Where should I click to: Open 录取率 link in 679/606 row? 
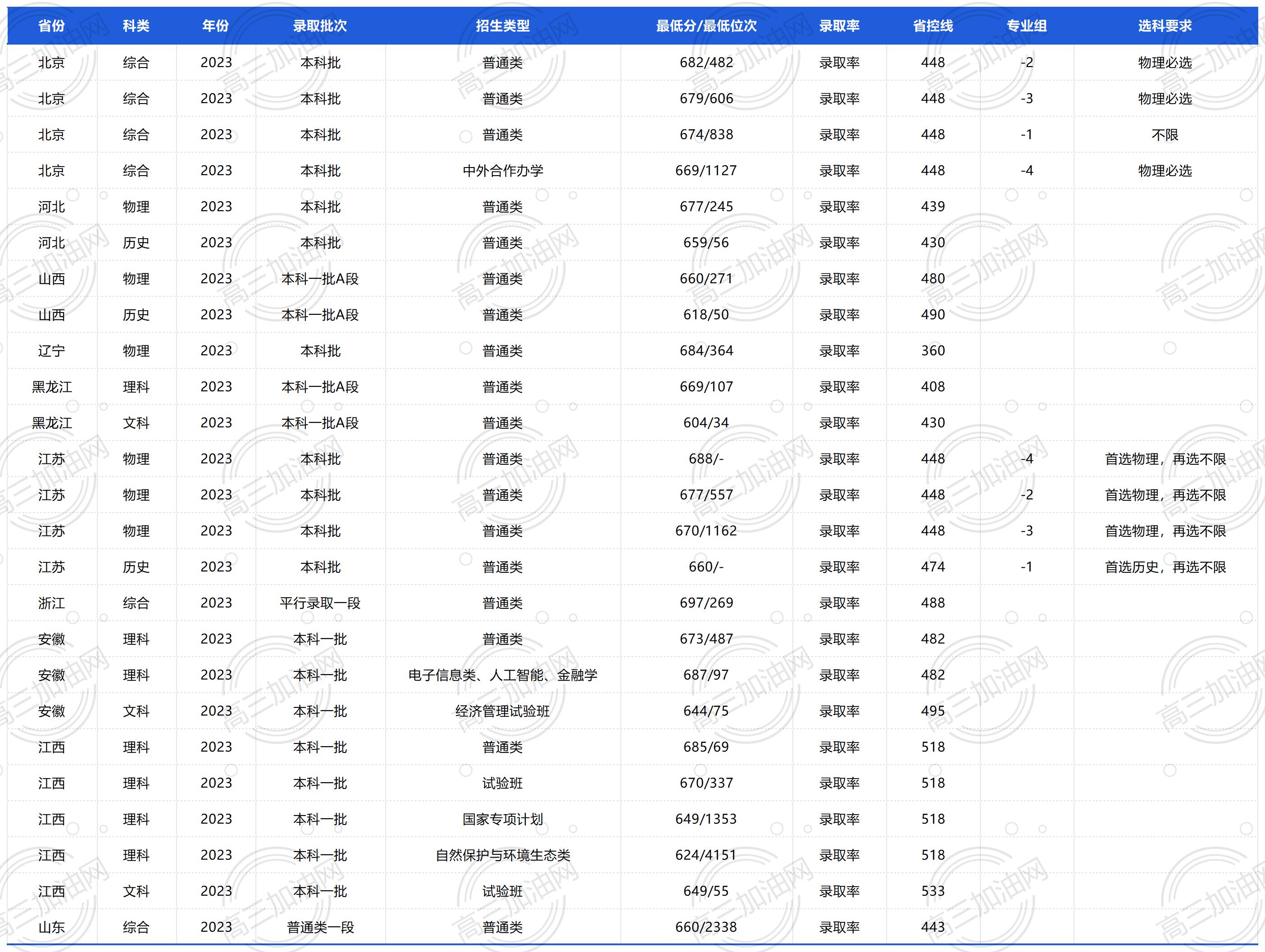840,98
